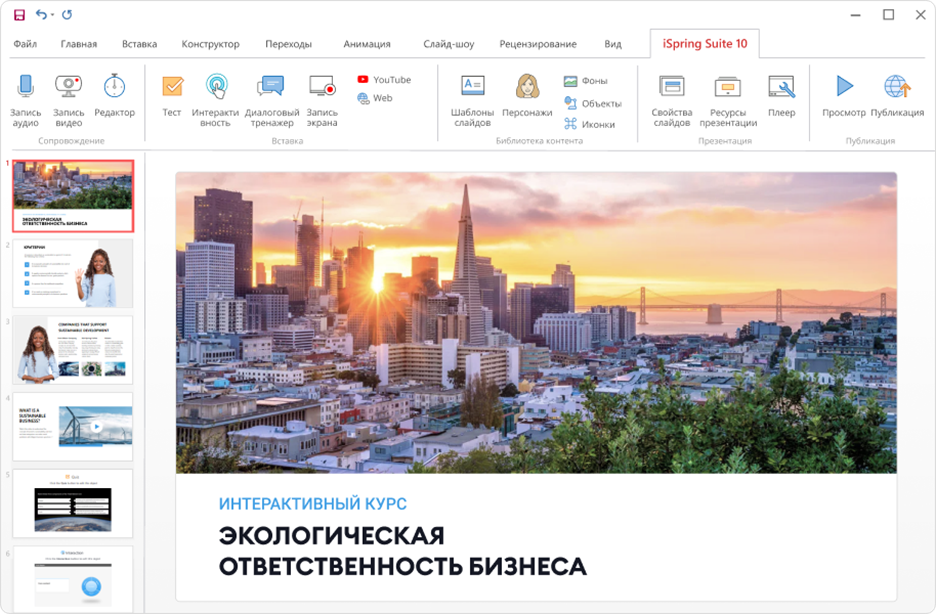Open the Плеер settings

[x=781, y=96]
